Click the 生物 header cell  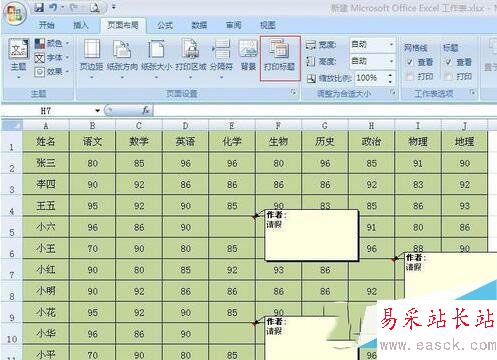point(278,142)
